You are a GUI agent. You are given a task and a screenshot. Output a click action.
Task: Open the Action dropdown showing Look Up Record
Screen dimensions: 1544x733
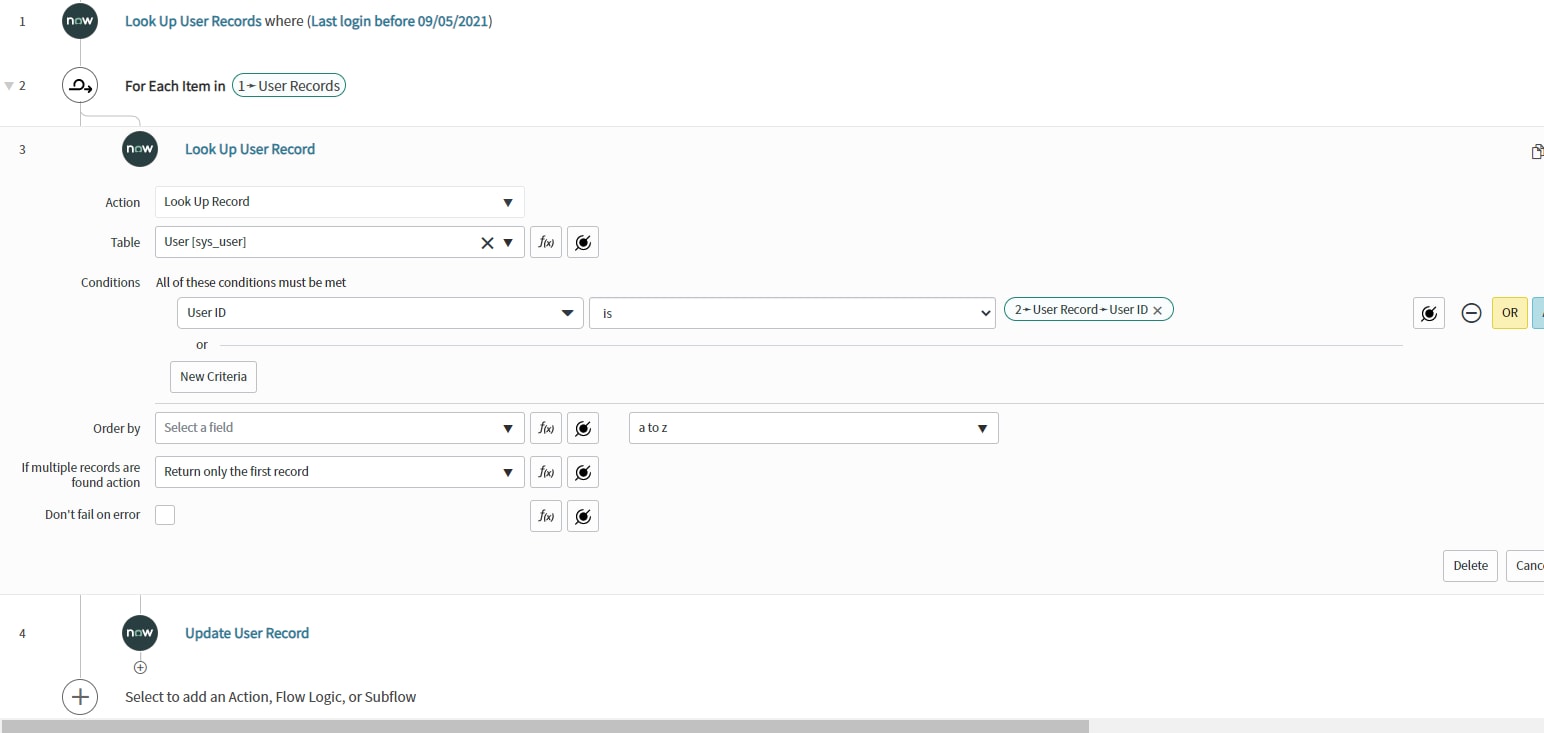tap(339, 201)
